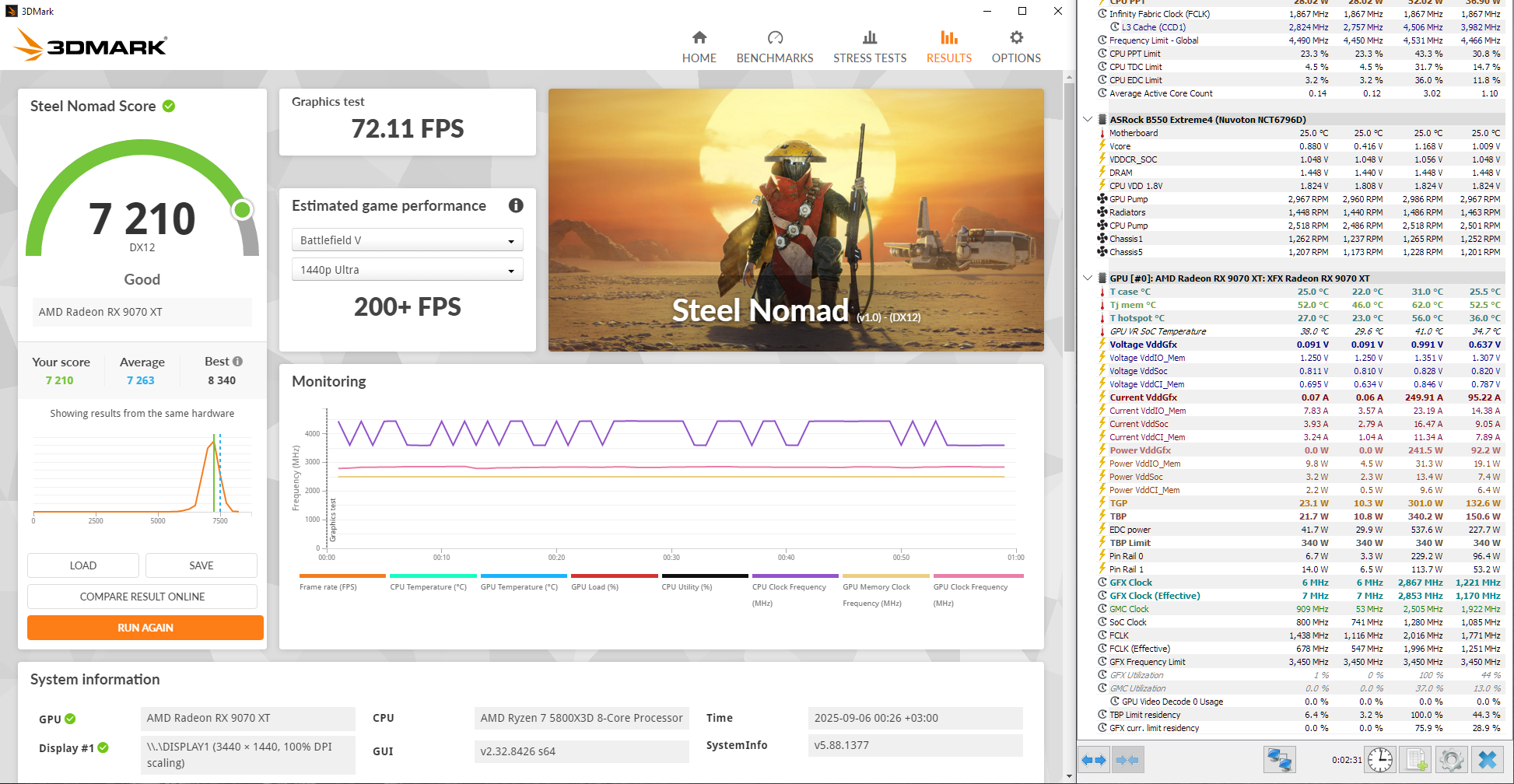This screenshot has height=784, width=1514.
Task: Click the thermometer icon on the T hotspot row
Action: (x=1102, y=318)
